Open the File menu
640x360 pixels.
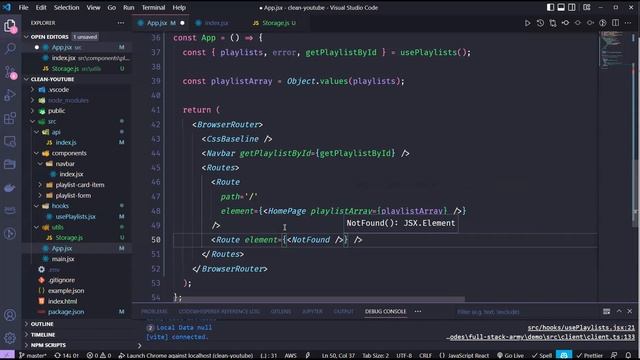24,7
